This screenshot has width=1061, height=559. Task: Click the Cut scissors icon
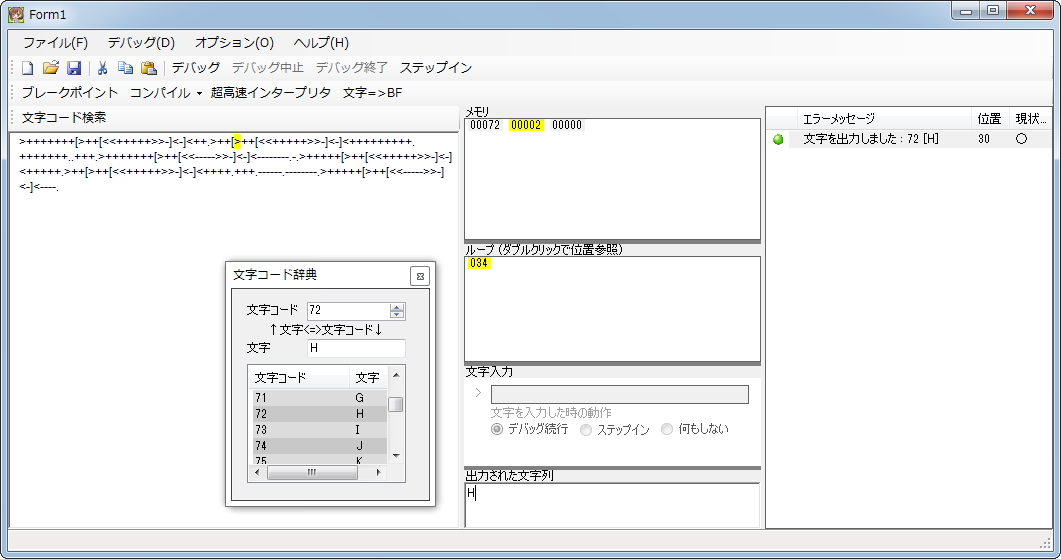(x=103, y=68)
